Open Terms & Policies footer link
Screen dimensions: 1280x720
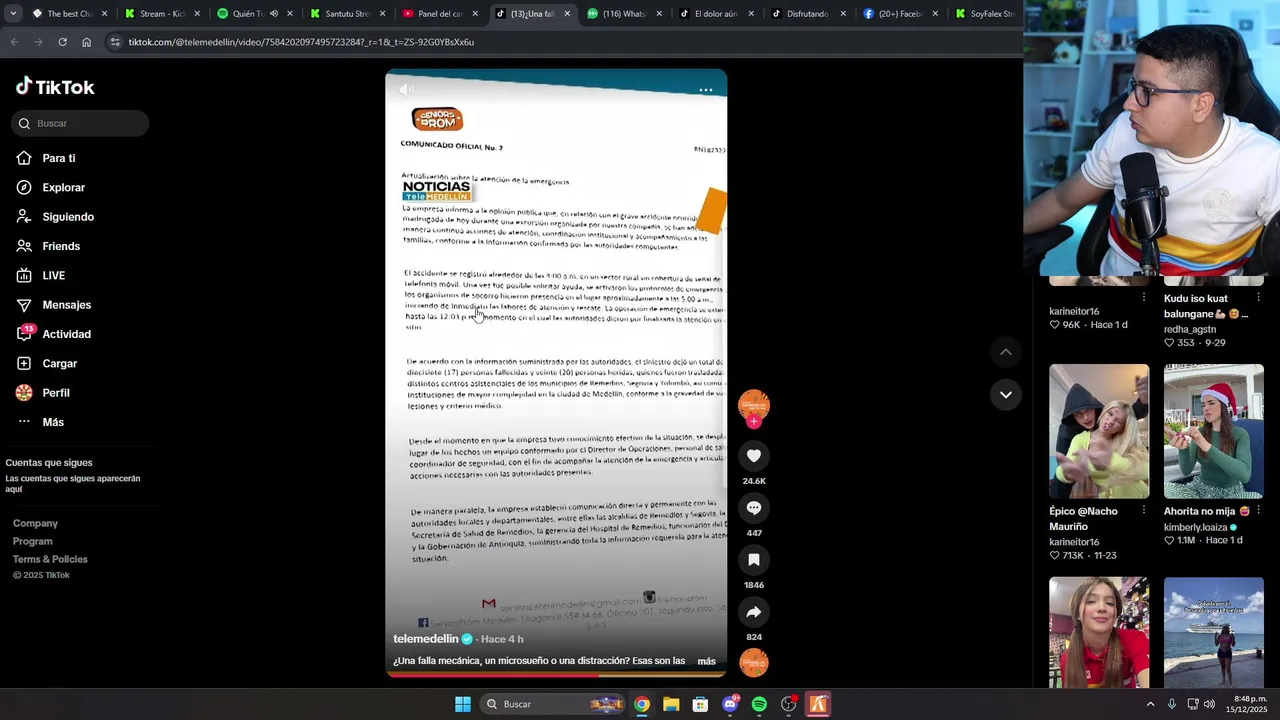click(50, 559)
